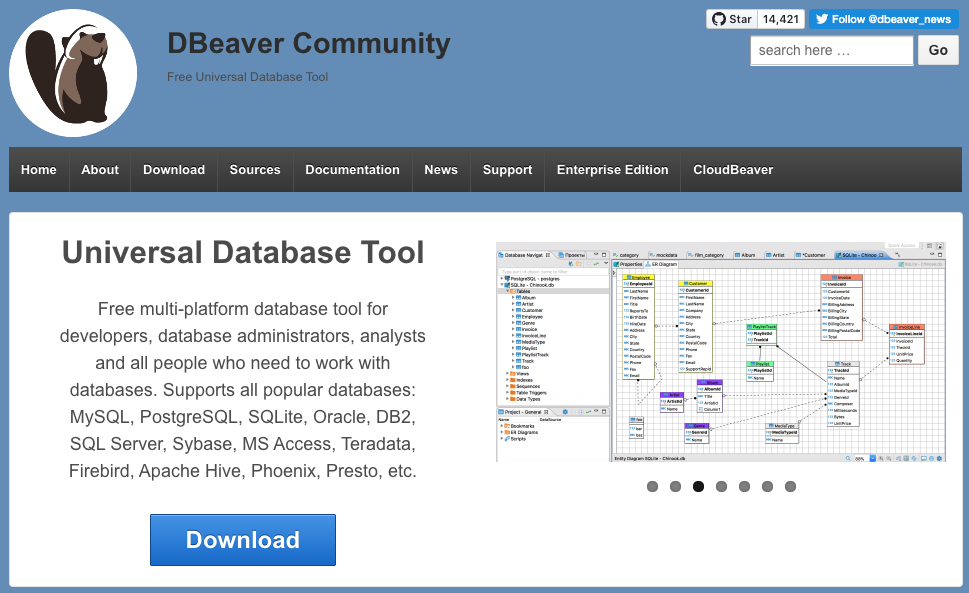
Task: Visit the Enterprise Edition page
Action: pos(612,170)
